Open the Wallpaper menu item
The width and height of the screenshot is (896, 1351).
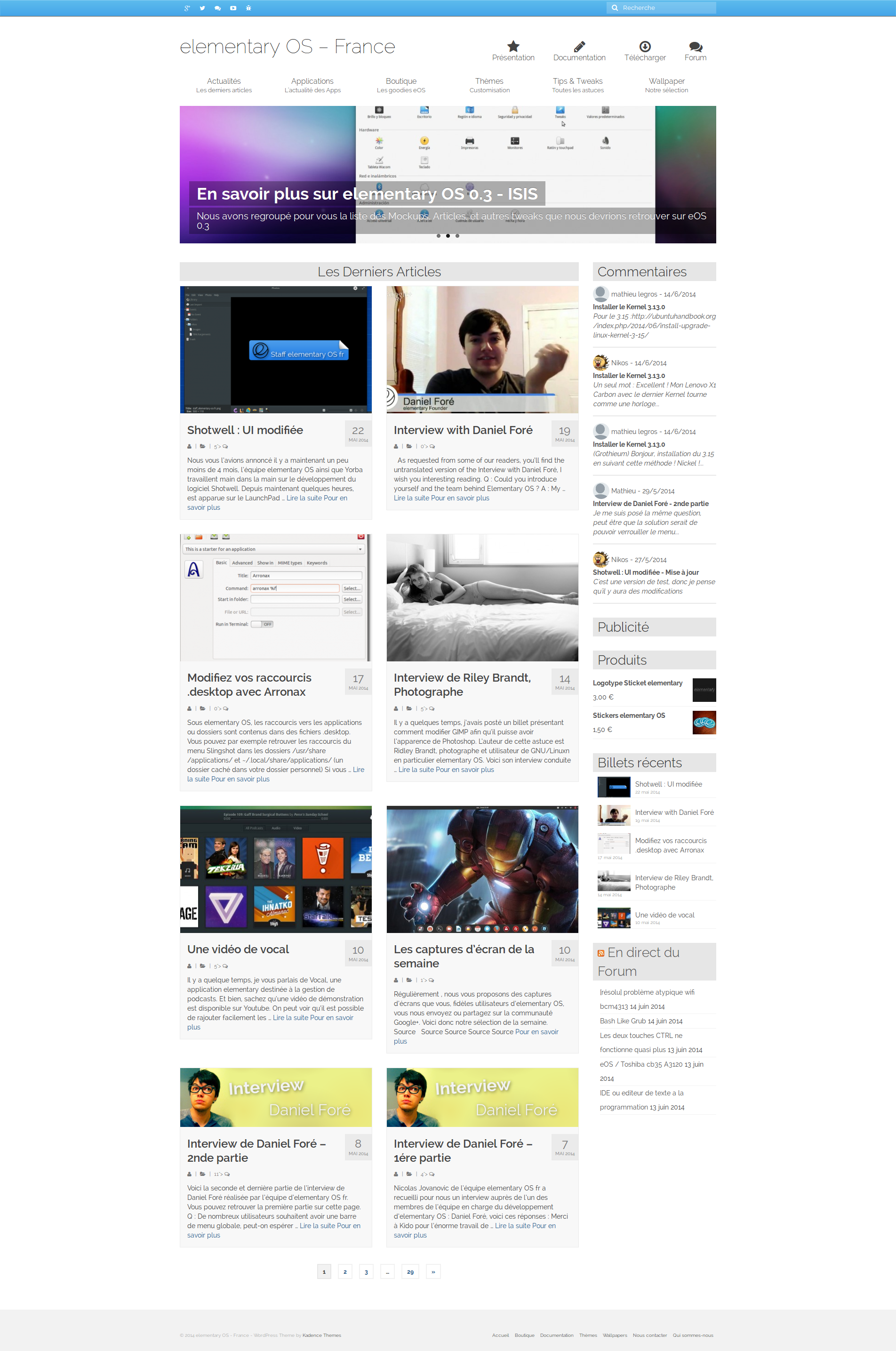(666, 85)
